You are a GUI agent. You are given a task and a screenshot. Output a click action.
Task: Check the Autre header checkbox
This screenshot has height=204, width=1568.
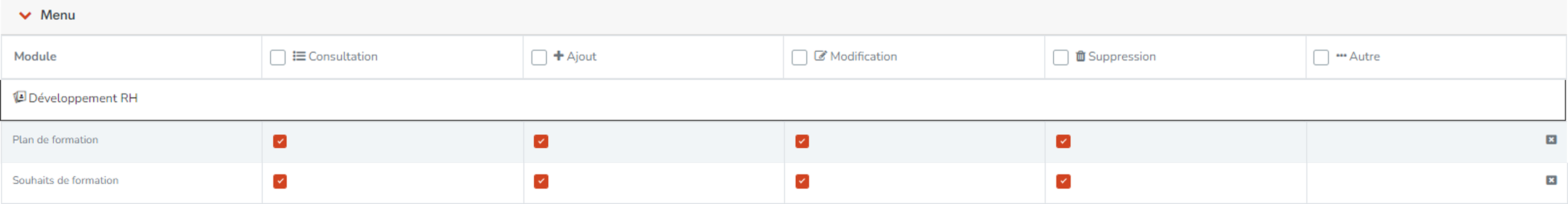[x=1321, y=57]
